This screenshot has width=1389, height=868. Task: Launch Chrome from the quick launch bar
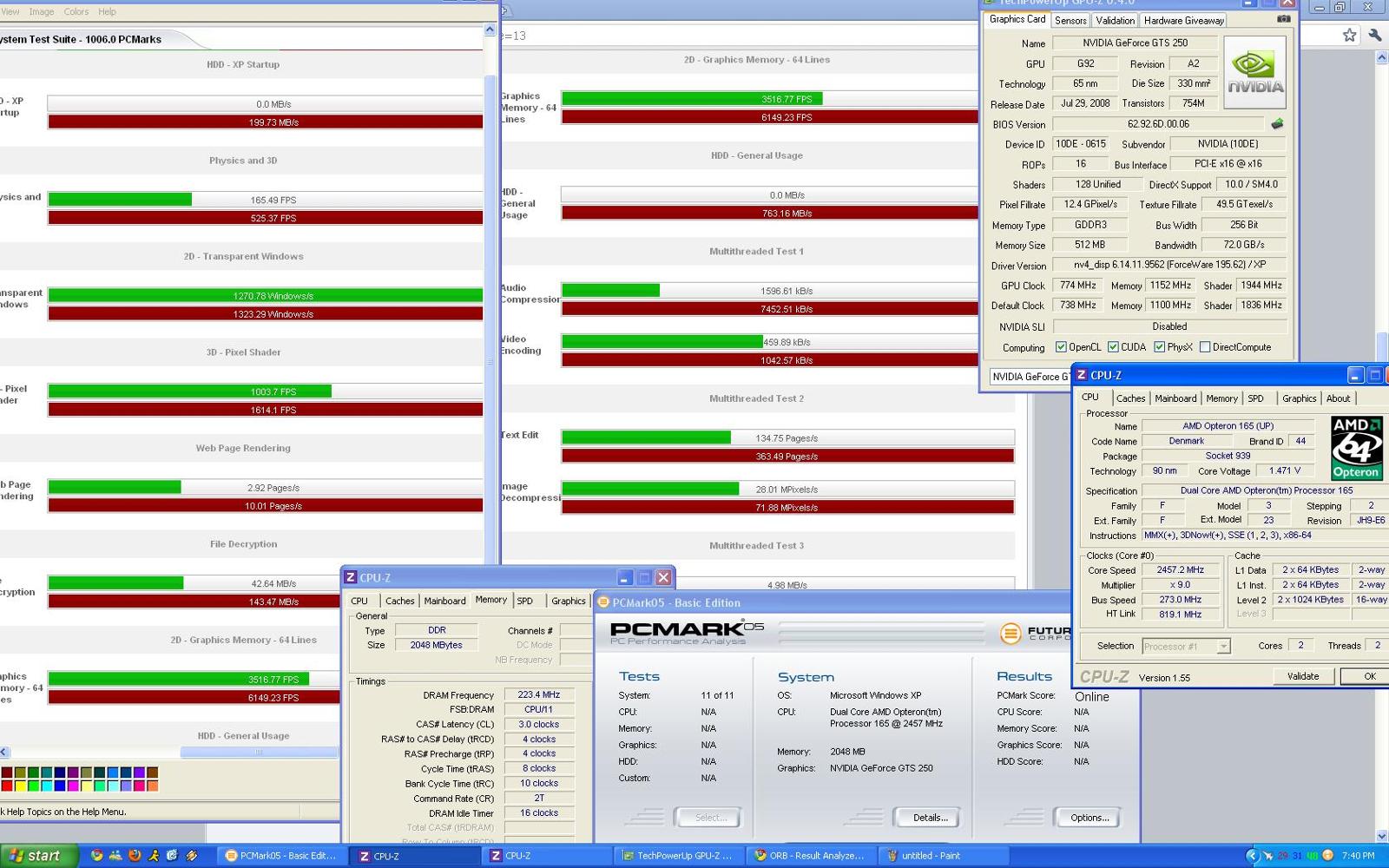click(x=96, y=855)
